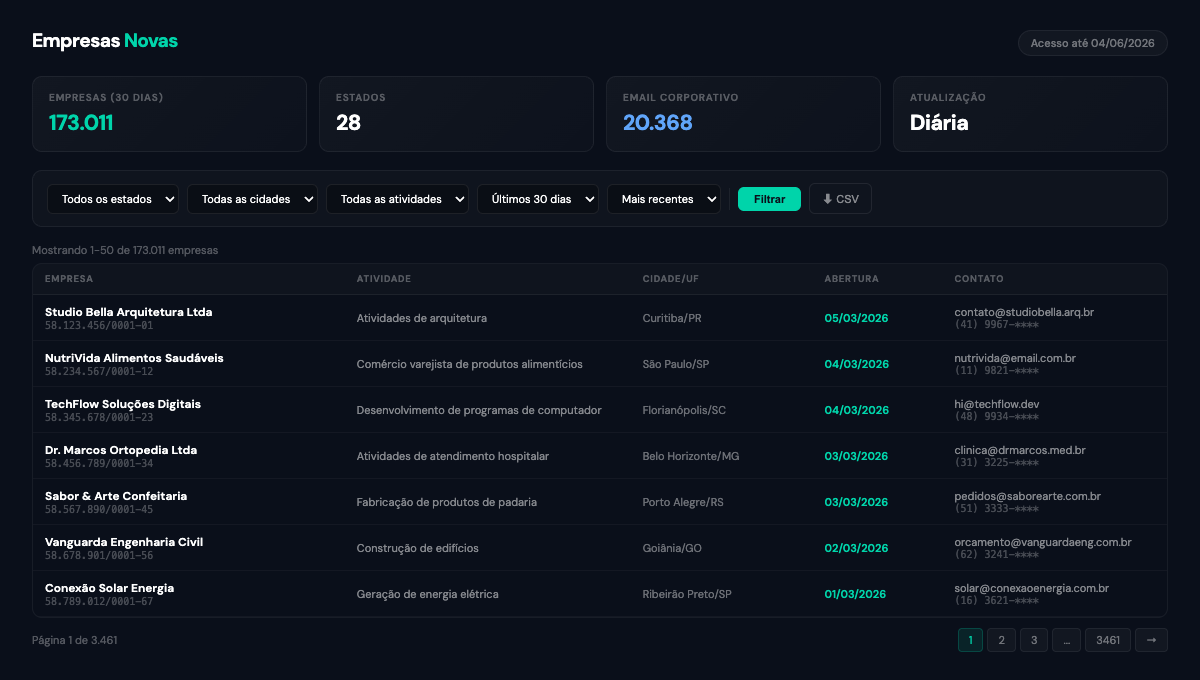Click the 'Acesso até 04/06/2026' badge

(x=1092, y=43)
